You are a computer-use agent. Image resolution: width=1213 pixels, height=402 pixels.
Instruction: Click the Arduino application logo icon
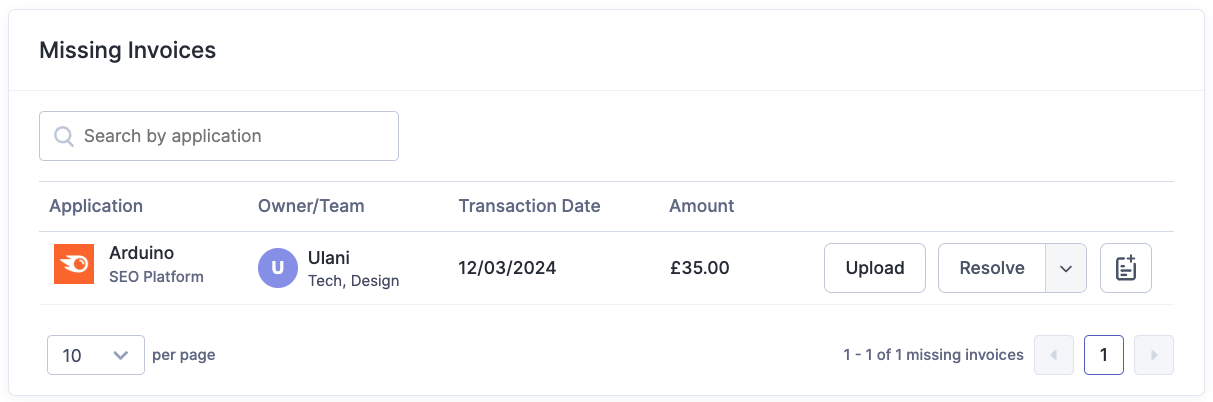(74, 264)
